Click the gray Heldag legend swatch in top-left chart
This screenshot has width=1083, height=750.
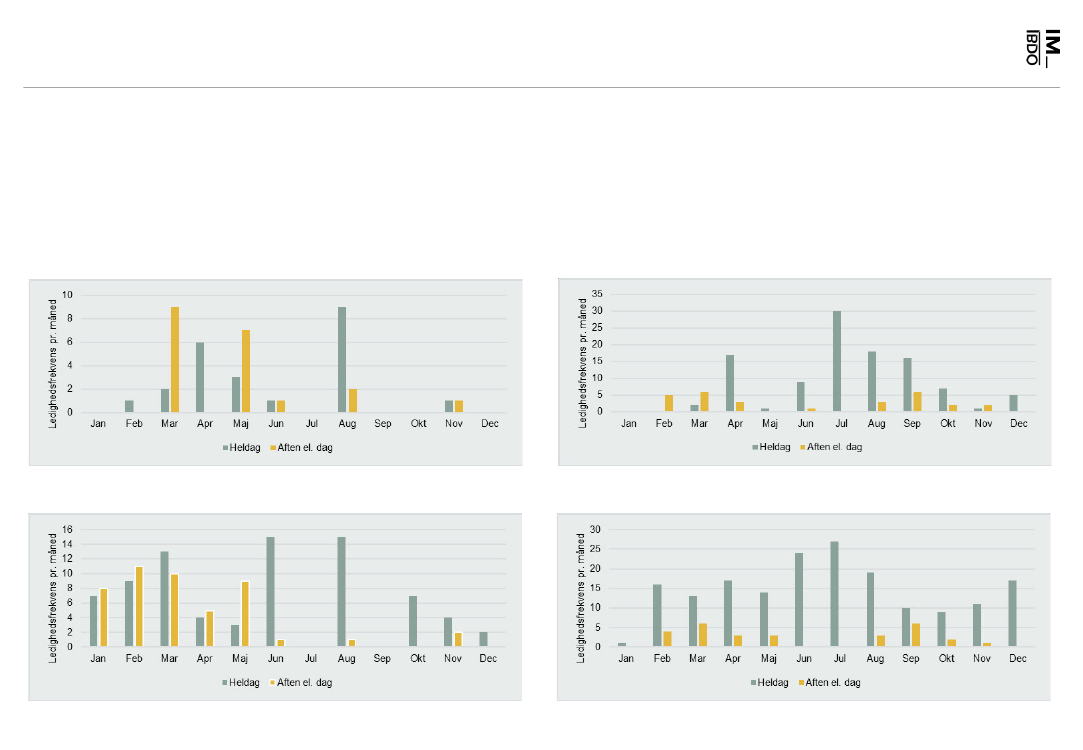[225, 448]
